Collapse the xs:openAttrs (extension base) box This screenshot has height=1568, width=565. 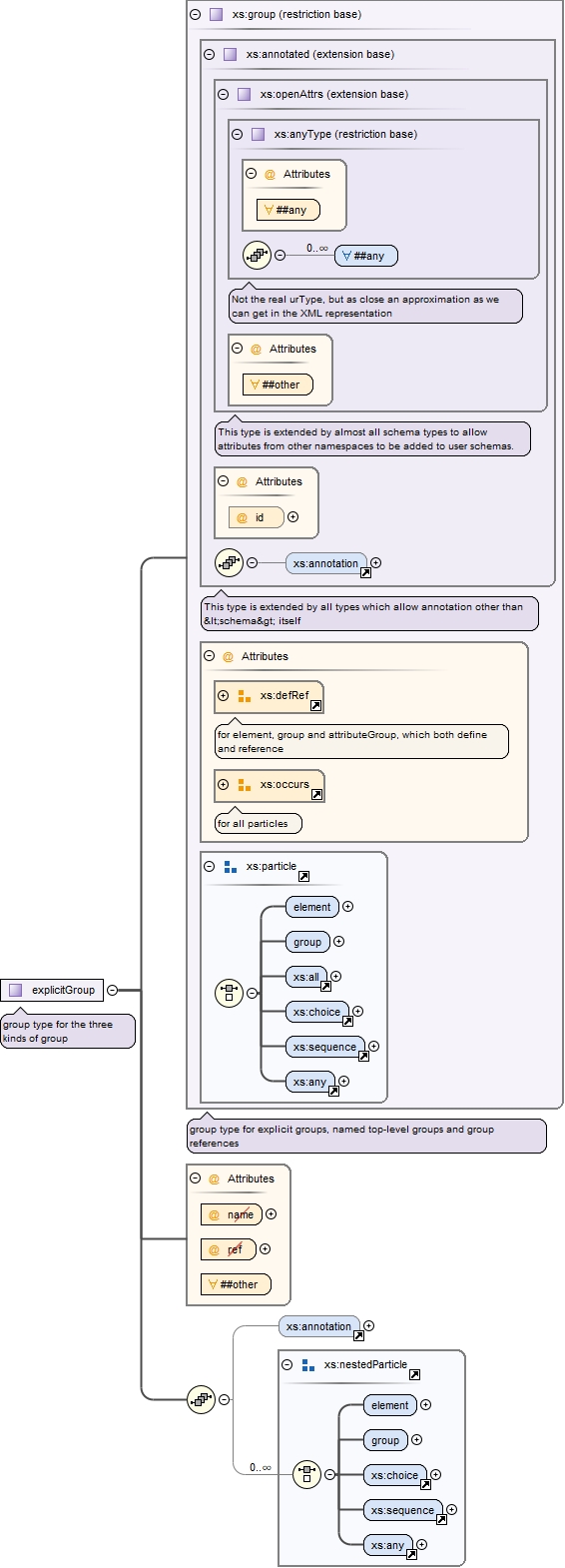(223, 94)
